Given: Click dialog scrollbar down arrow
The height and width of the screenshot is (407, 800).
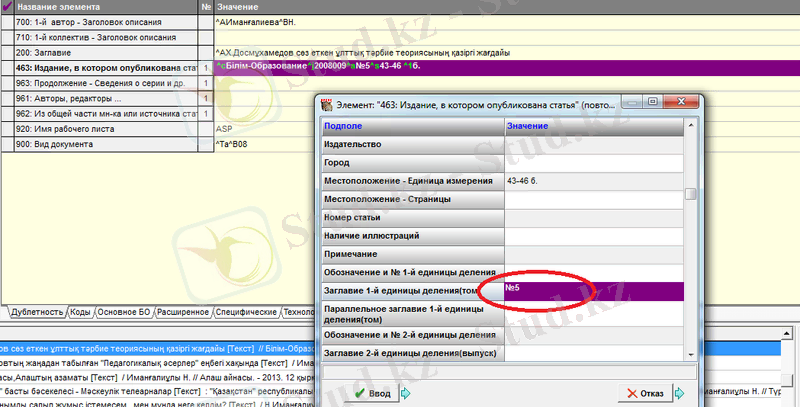Looking at the screenshot, I should (691, 354).
